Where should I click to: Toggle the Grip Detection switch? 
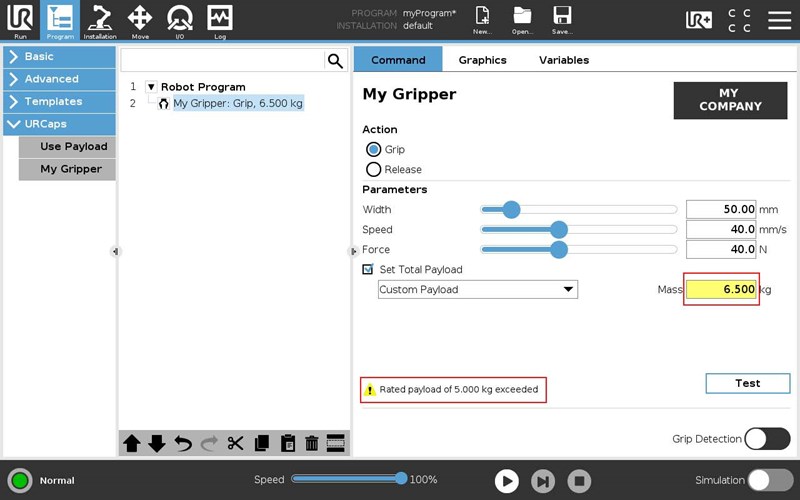767,439
